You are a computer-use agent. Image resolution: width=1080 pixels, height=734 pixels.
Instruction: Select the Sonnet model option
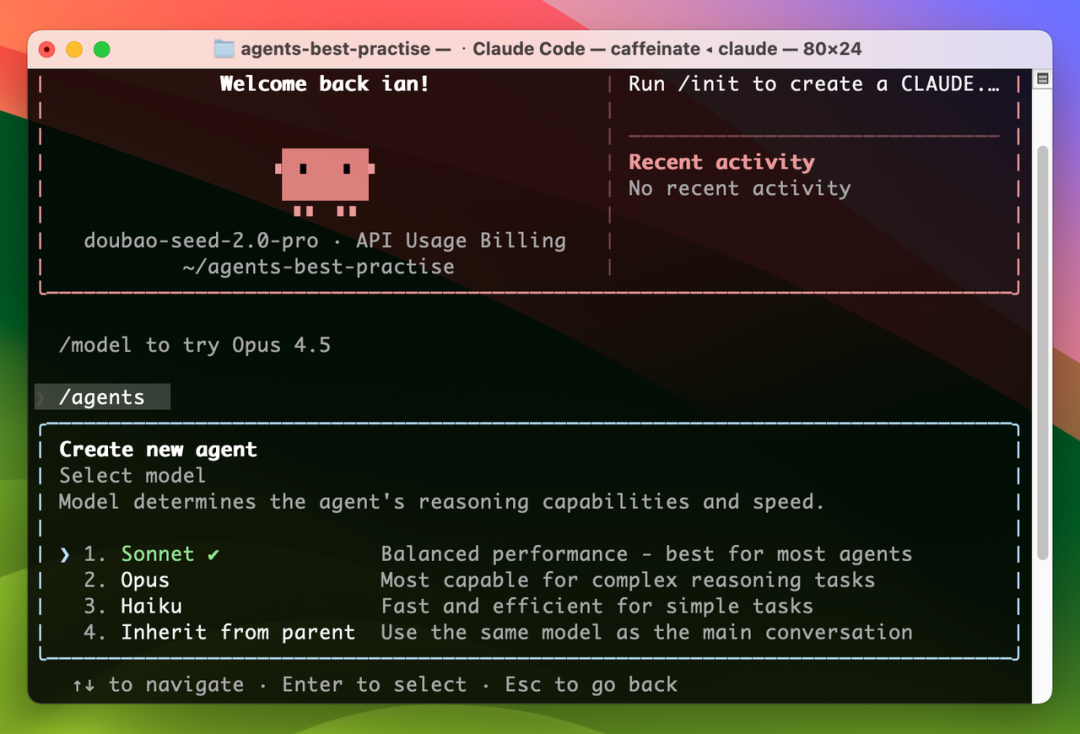pyautogui.click(x=158, y=554)
